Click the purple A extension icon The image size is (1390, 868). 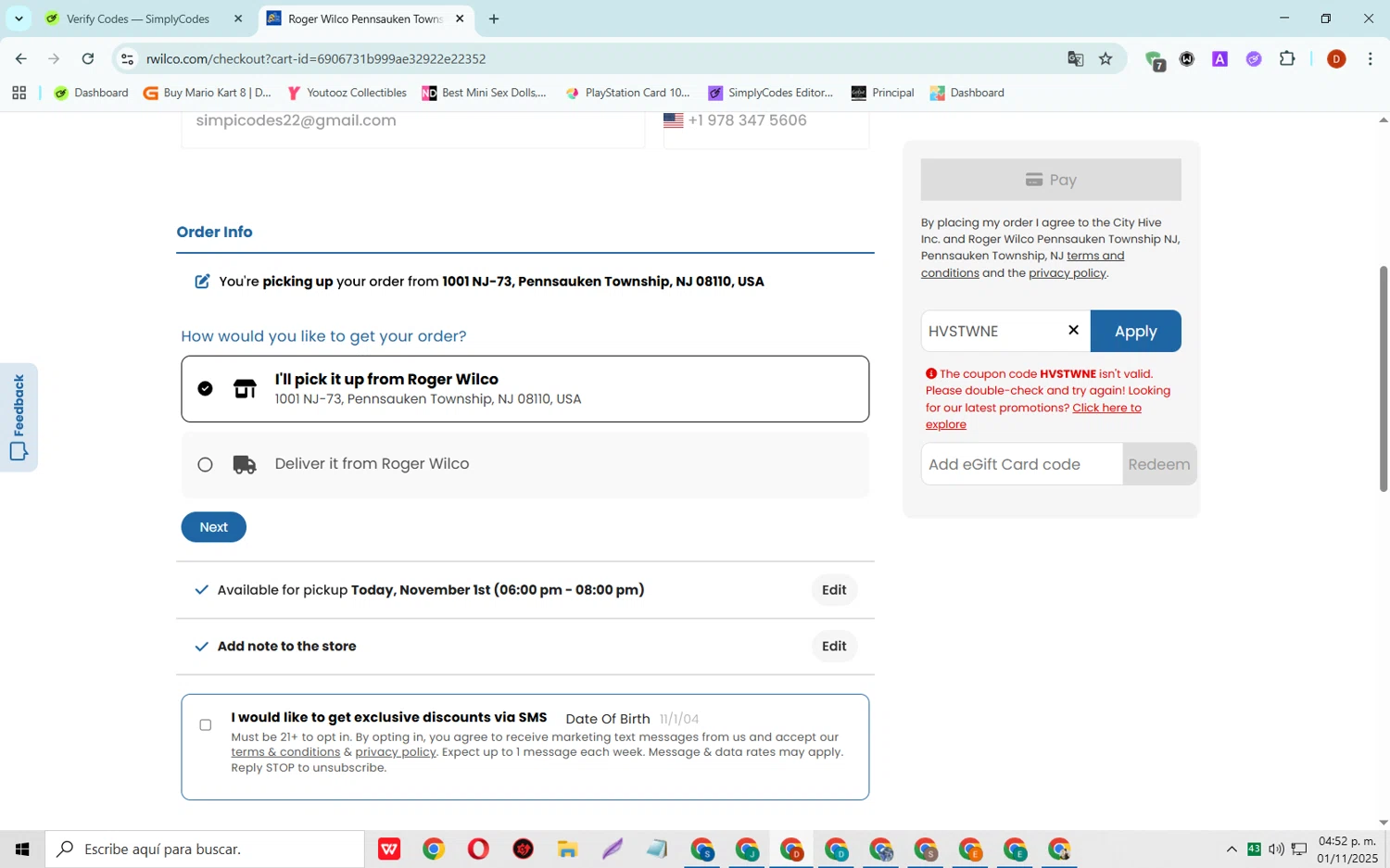click(1219, 58)
